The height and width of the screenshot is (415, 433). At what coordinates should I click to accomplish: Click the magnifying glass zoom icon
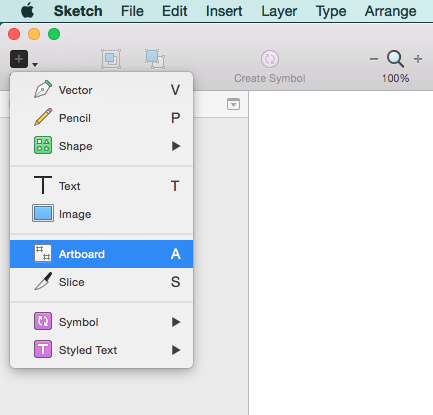click(x=395, y=59)
